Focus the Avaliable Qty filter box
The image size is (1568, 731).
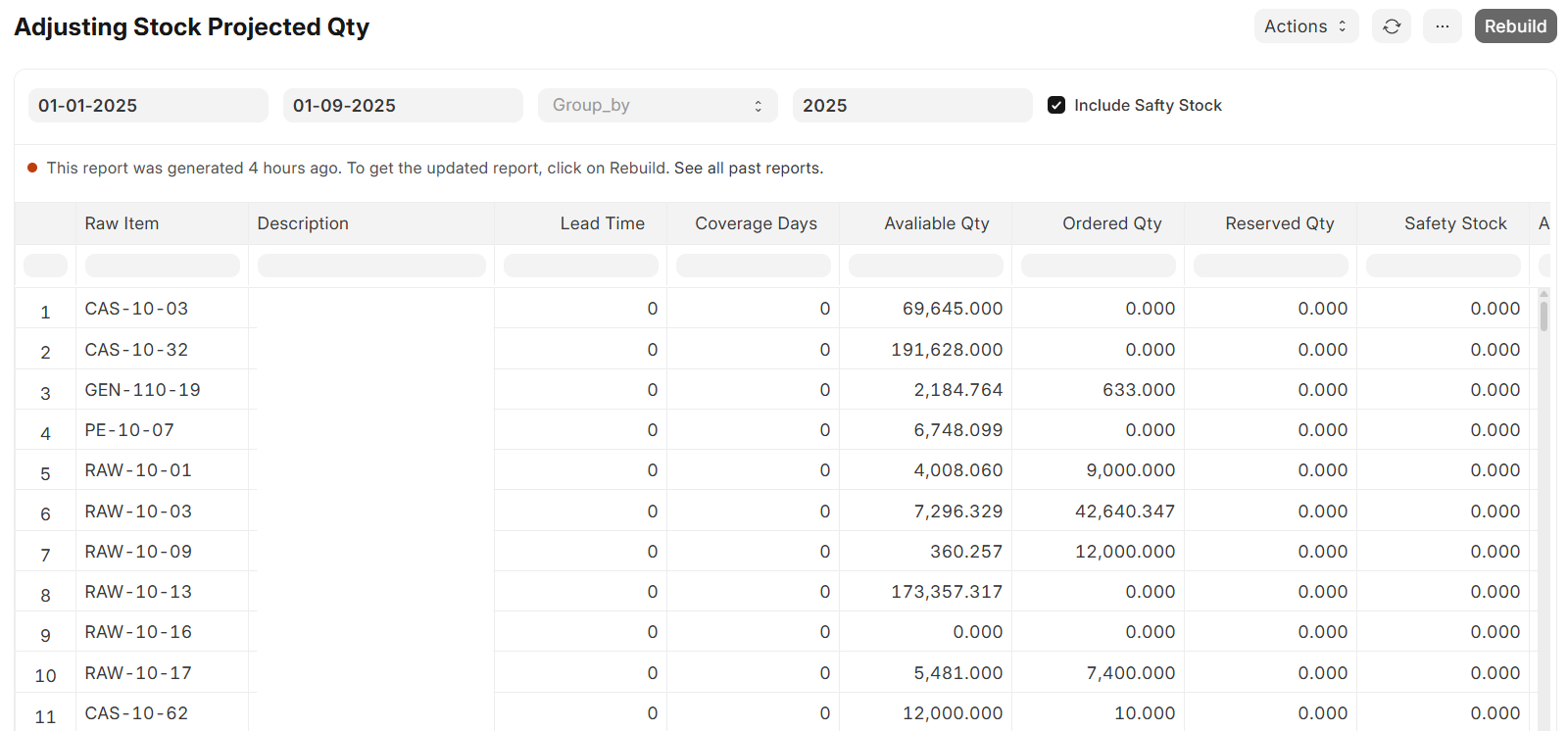[x=925, y=266]
